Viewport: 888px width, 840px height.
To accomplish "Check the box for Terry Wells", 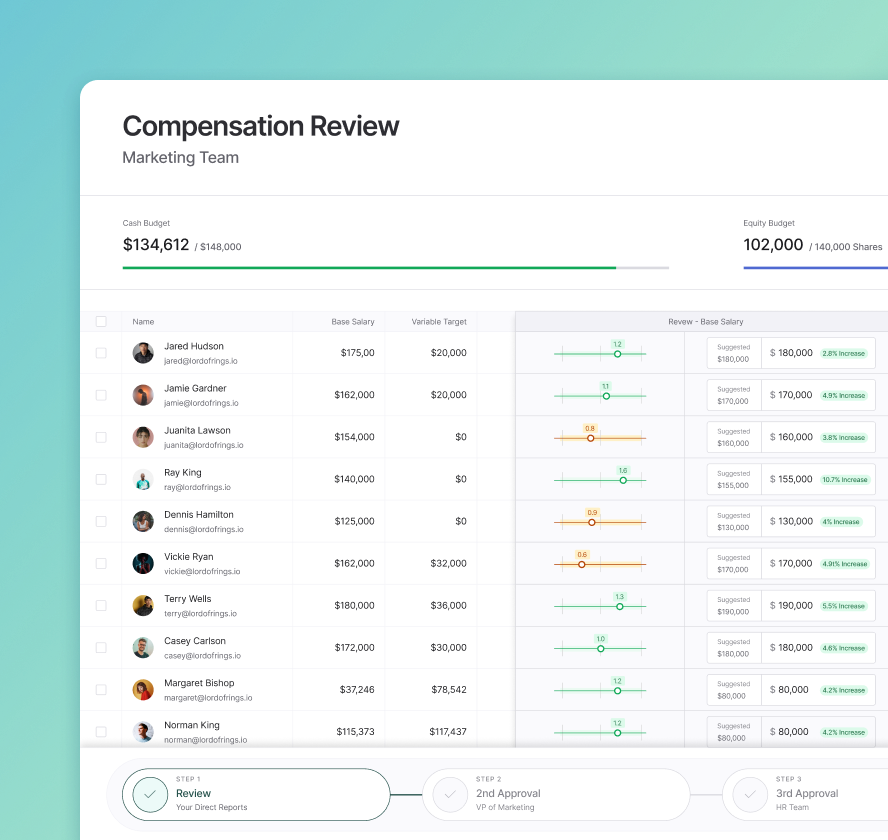I will coord(101,606).
